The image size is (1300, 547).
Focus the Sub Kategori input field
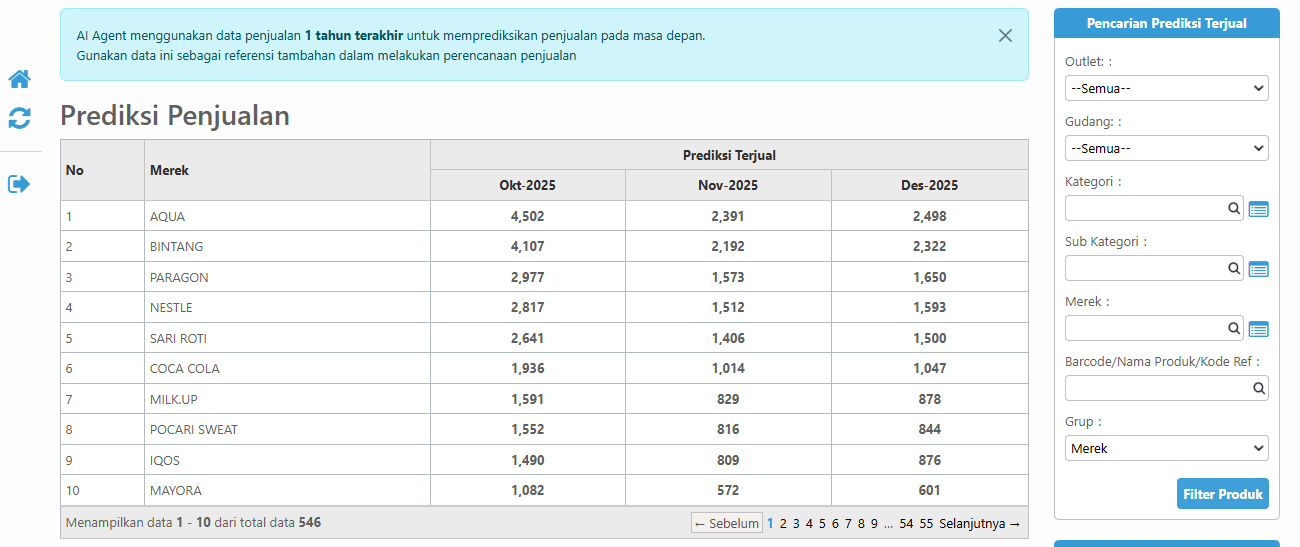(x=1145, y=268)
